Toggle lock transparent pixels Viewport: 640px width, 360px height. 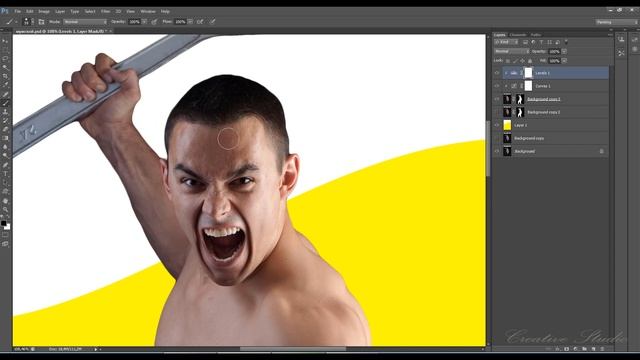508,61
